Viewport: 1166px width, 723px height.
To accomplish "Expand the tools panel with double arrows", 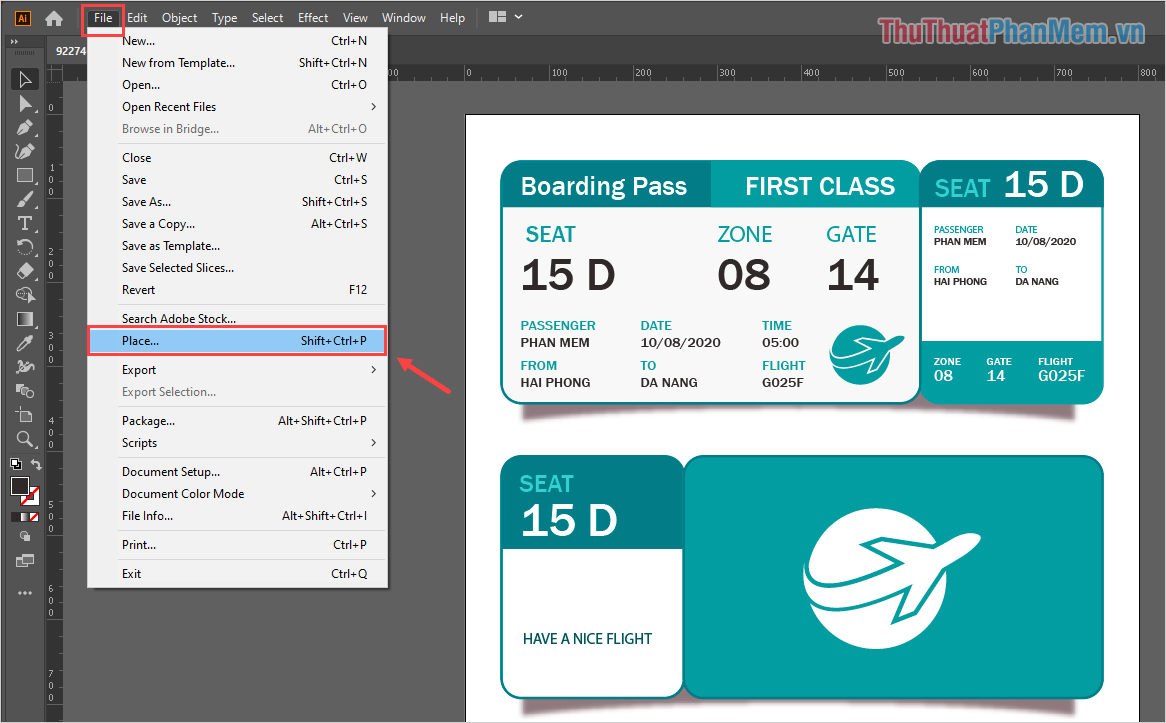I will click(14, 42).
